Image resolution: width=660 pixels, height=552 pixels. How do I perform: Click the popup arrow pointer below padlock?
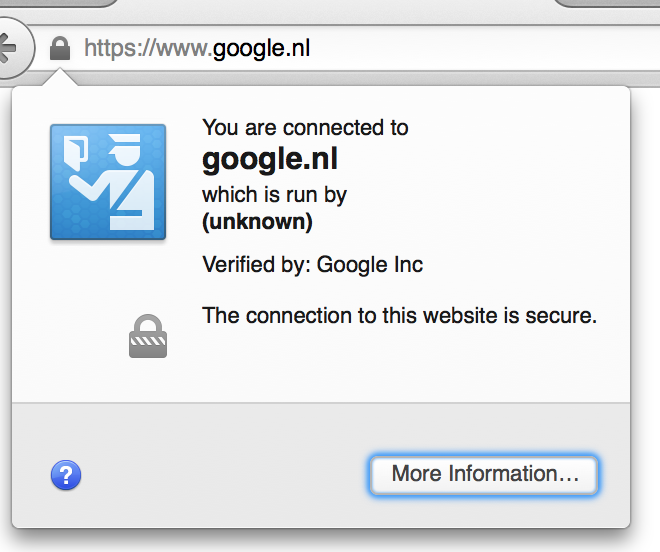(x=60, y=78)
